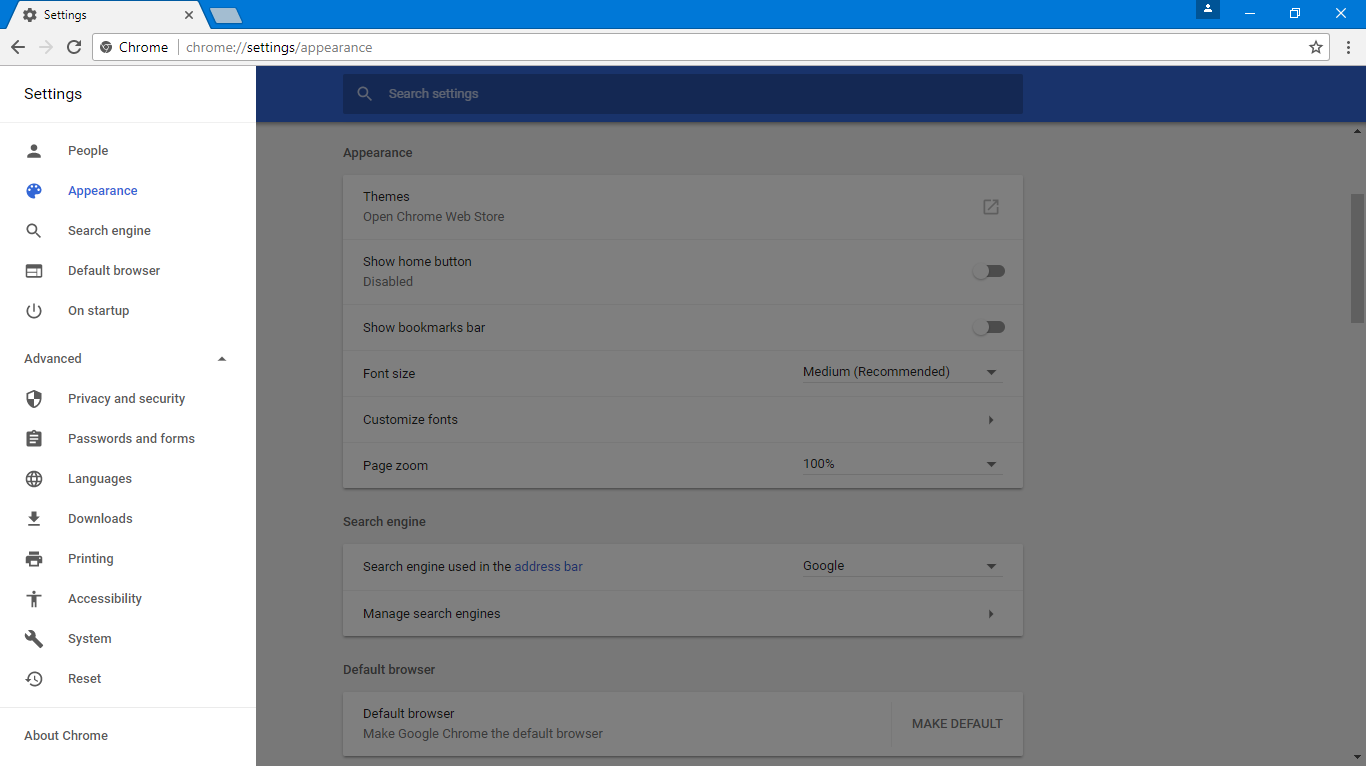Click the Downloads arrow icon

[x=34, y=519]
